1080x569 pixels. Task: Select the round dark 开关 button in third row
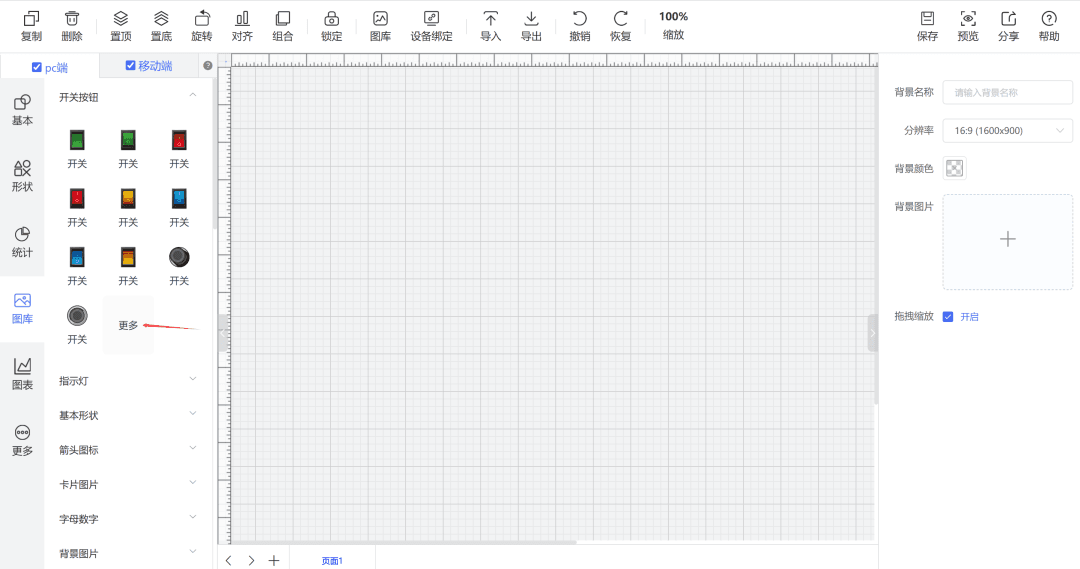[179, 257]
